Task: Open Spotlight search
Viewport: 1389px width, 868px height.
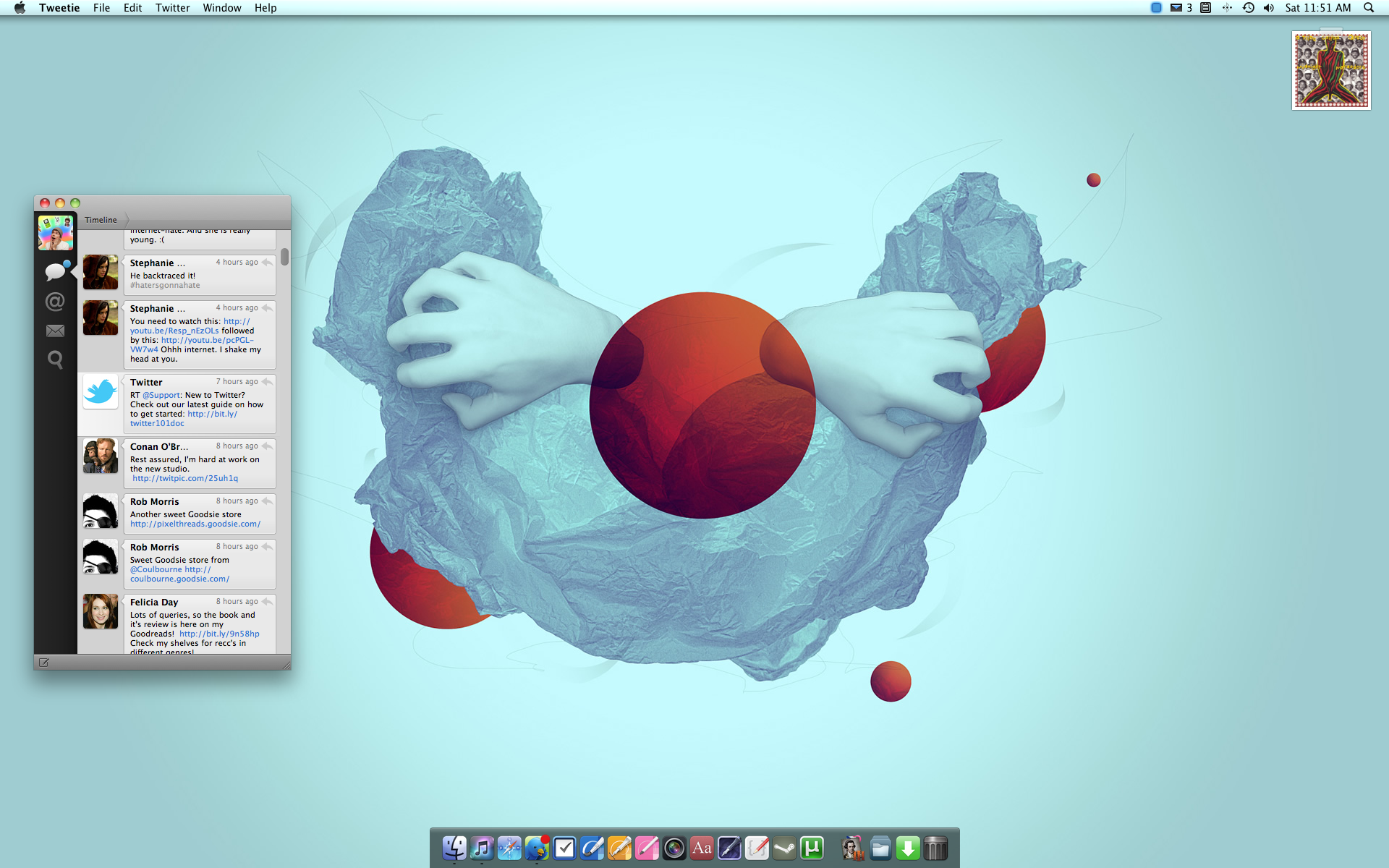Action: (x=1369, y=8)
